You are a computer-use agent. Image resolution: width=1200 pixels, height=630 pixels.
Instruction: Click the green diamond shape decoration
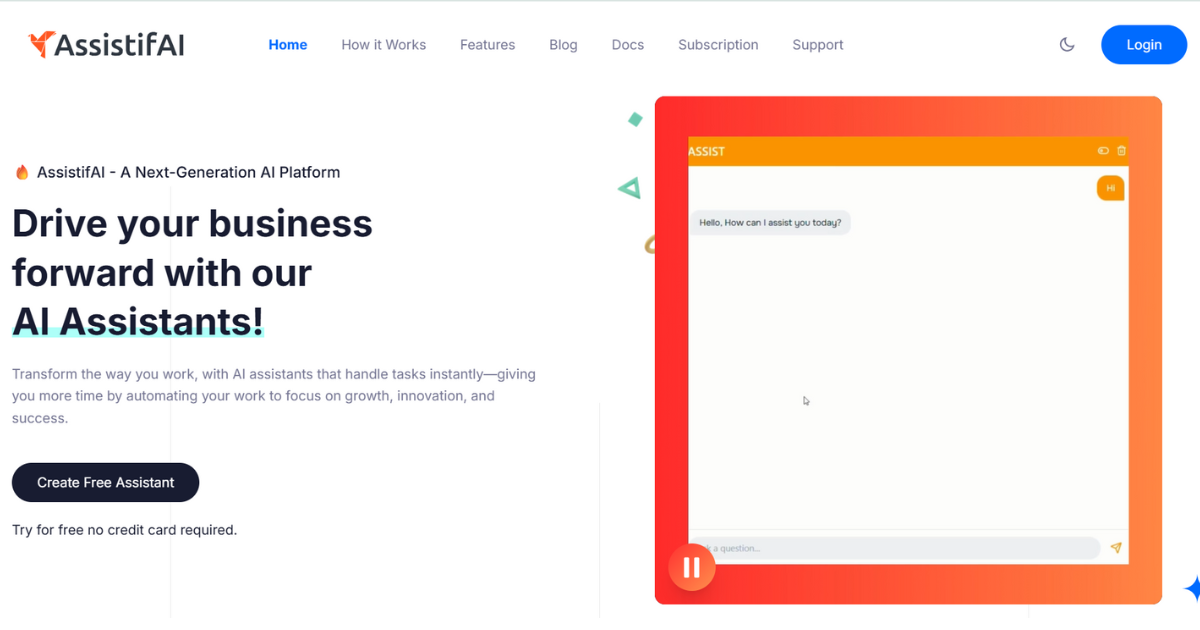click(x=635, y=120)
